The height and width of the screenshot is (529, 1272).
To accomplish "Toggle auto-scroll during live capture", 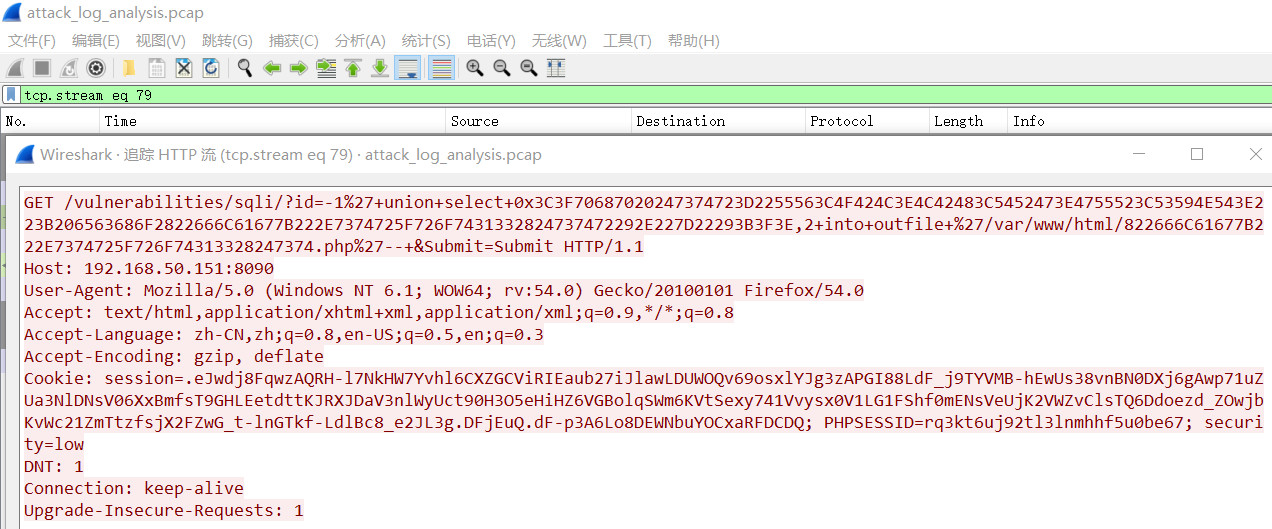I will [x=407, y=68].
